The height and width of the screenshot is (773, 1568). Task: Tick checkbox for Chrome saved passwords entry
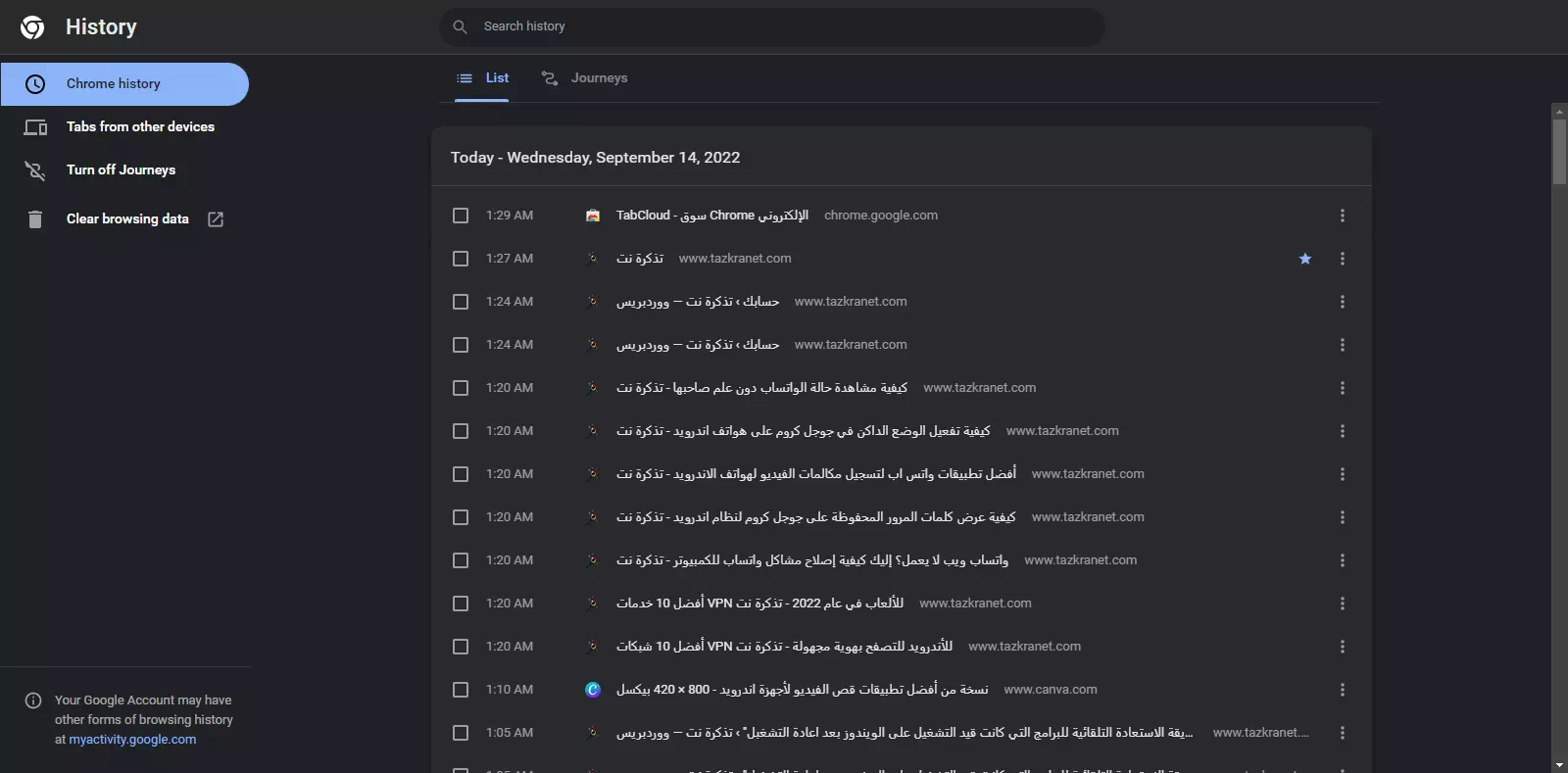461,517
